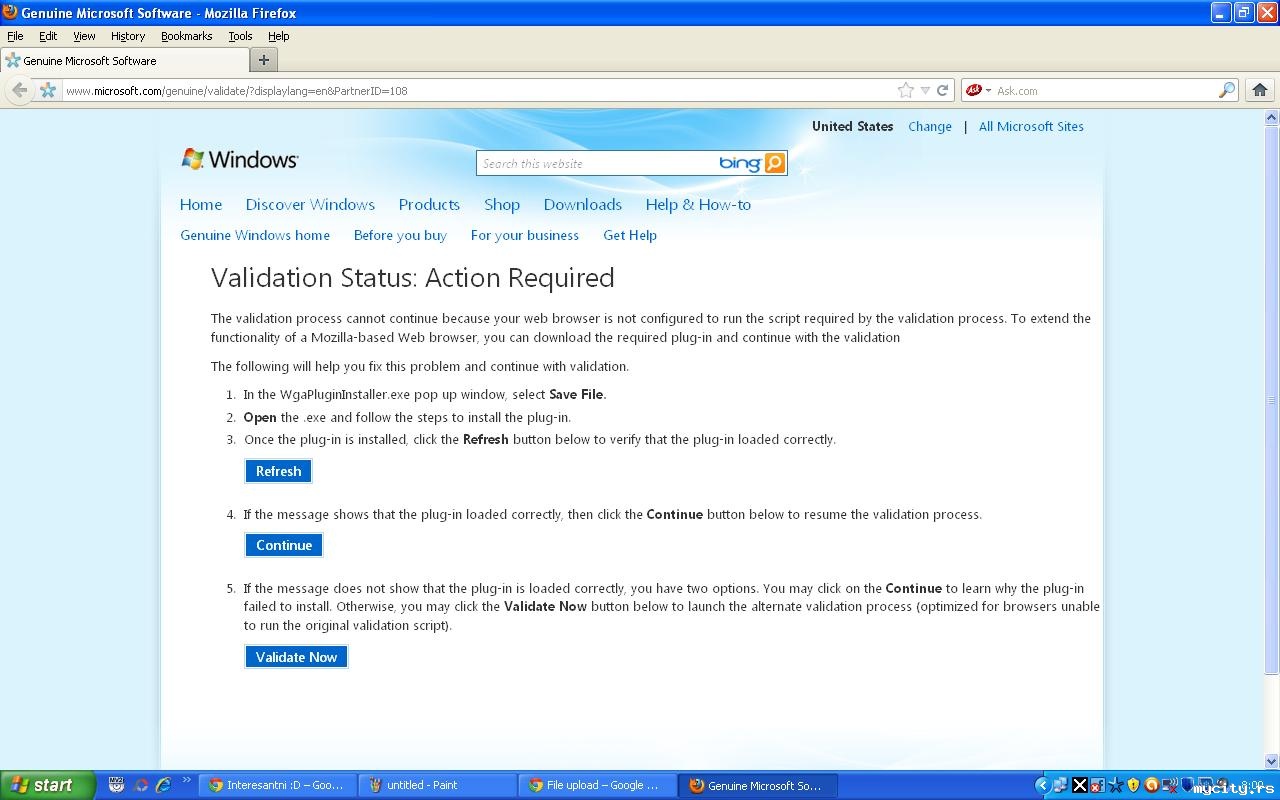Go to the Home navigation link

pyautogui.click(x=201, y=204)
